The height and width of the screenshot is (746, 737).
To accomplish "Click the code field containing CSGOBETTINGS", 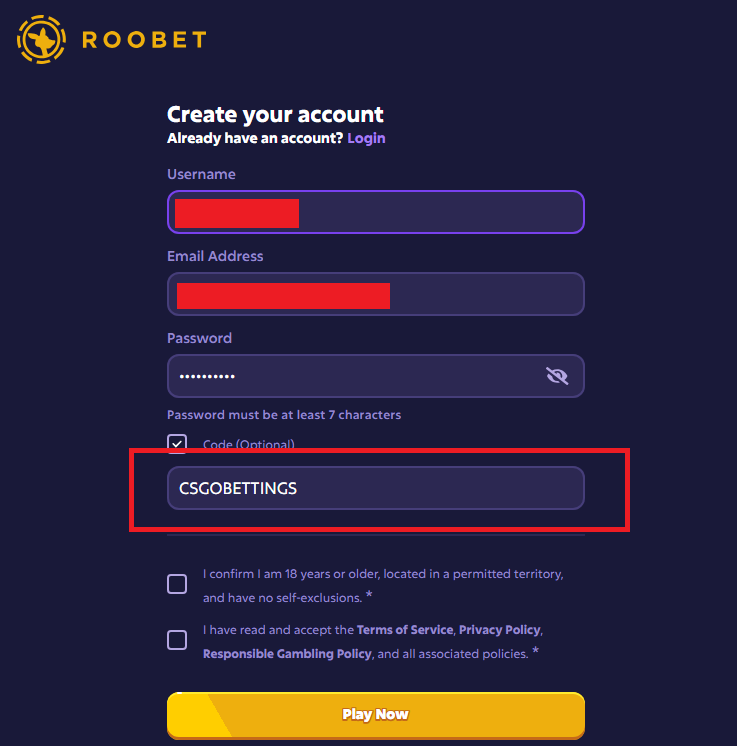I will click(375, 488).
